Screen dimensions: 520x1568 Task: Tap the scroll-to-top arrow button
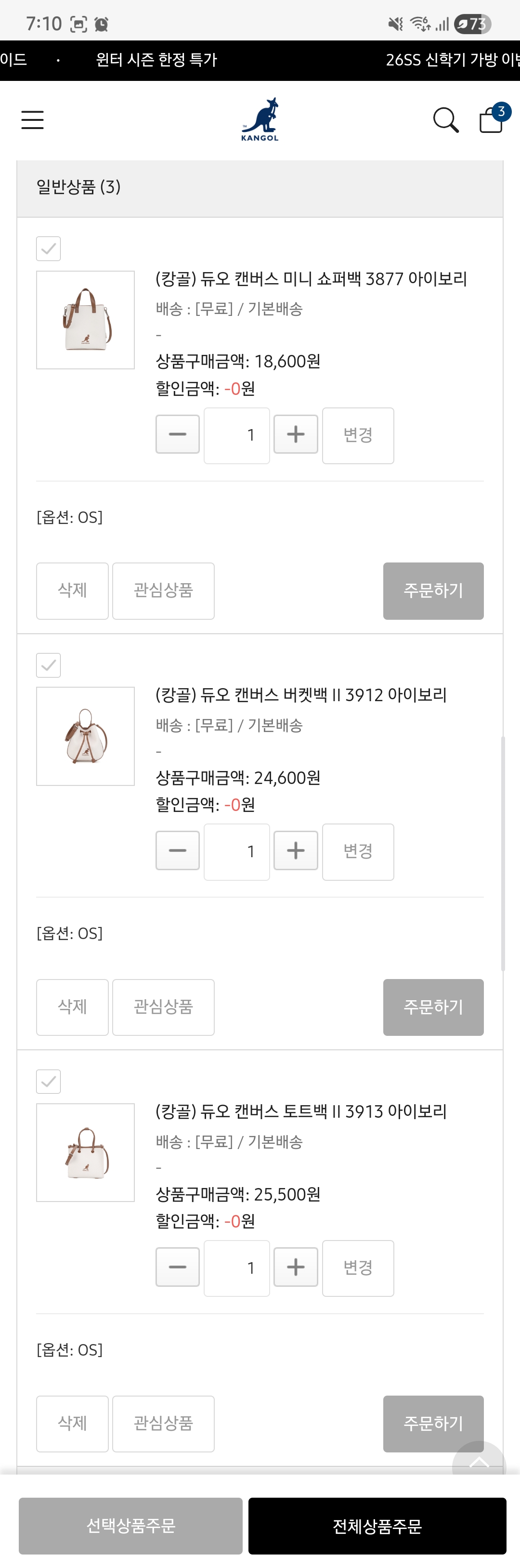click(479, 1463)
